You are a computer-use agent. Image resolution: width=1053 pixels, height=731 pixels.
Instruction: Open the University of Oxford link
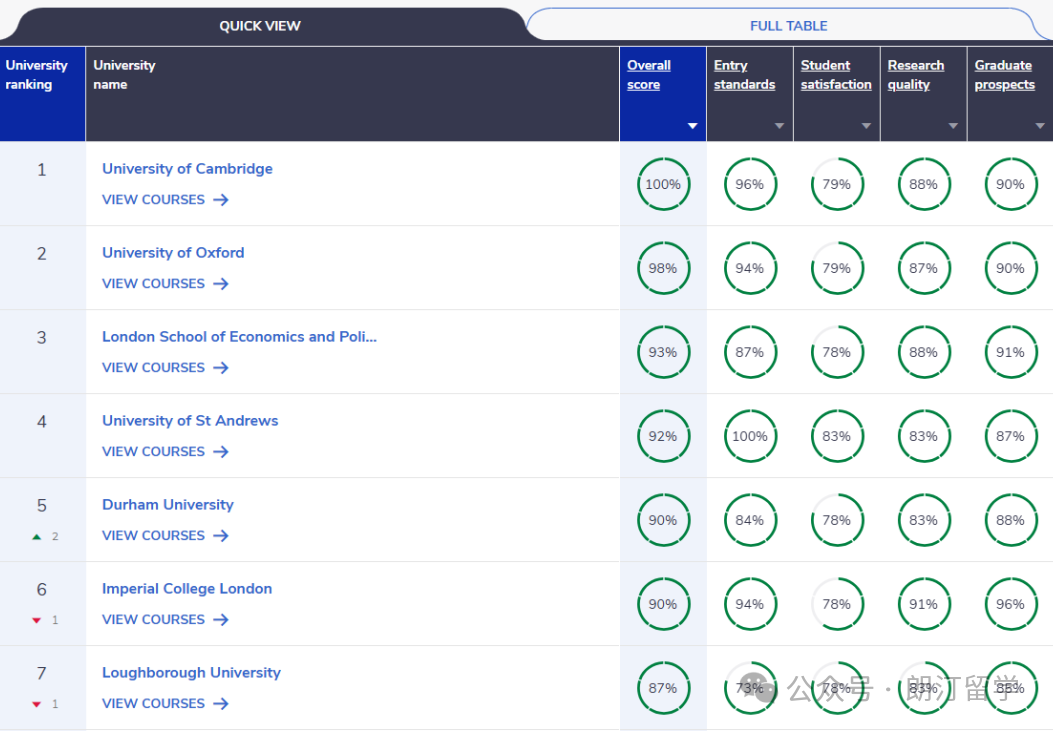(173, 252)
